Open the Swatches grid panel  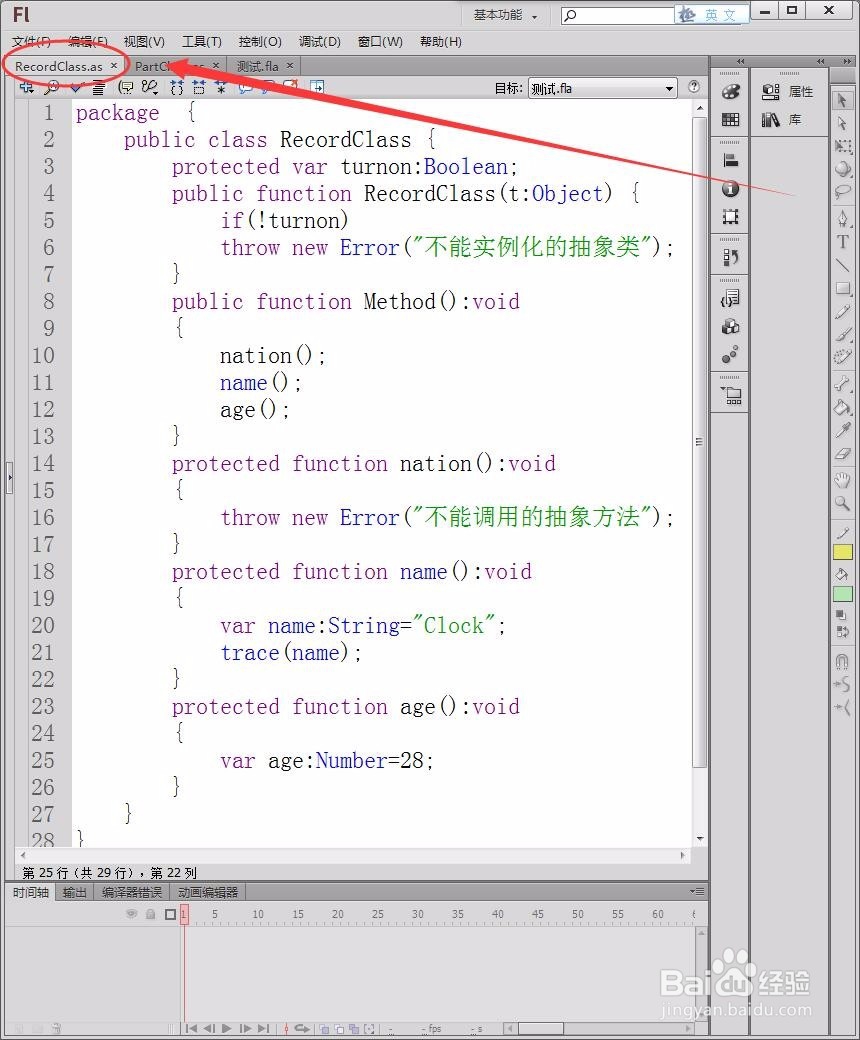point(730,119)
